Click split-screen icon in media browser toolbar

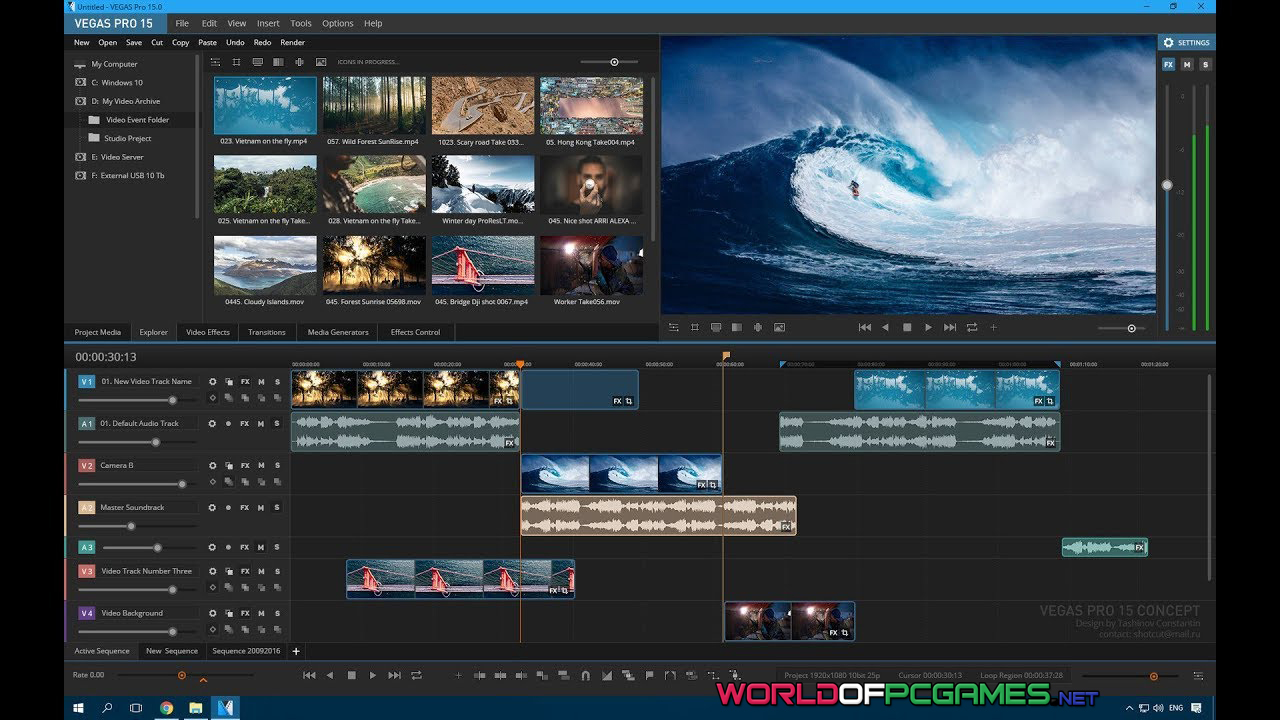pos(278,62)
